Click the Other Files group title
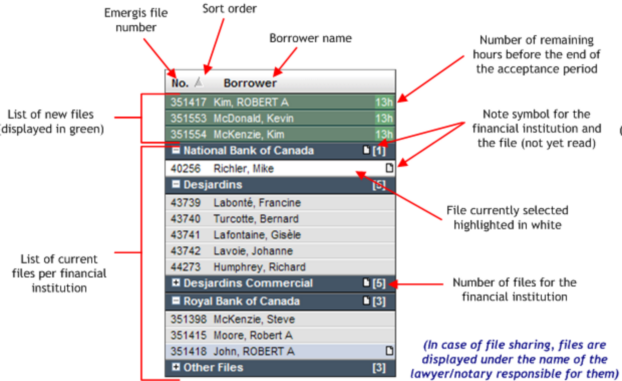This screenshot has width=622, height=381. point(213,367)
